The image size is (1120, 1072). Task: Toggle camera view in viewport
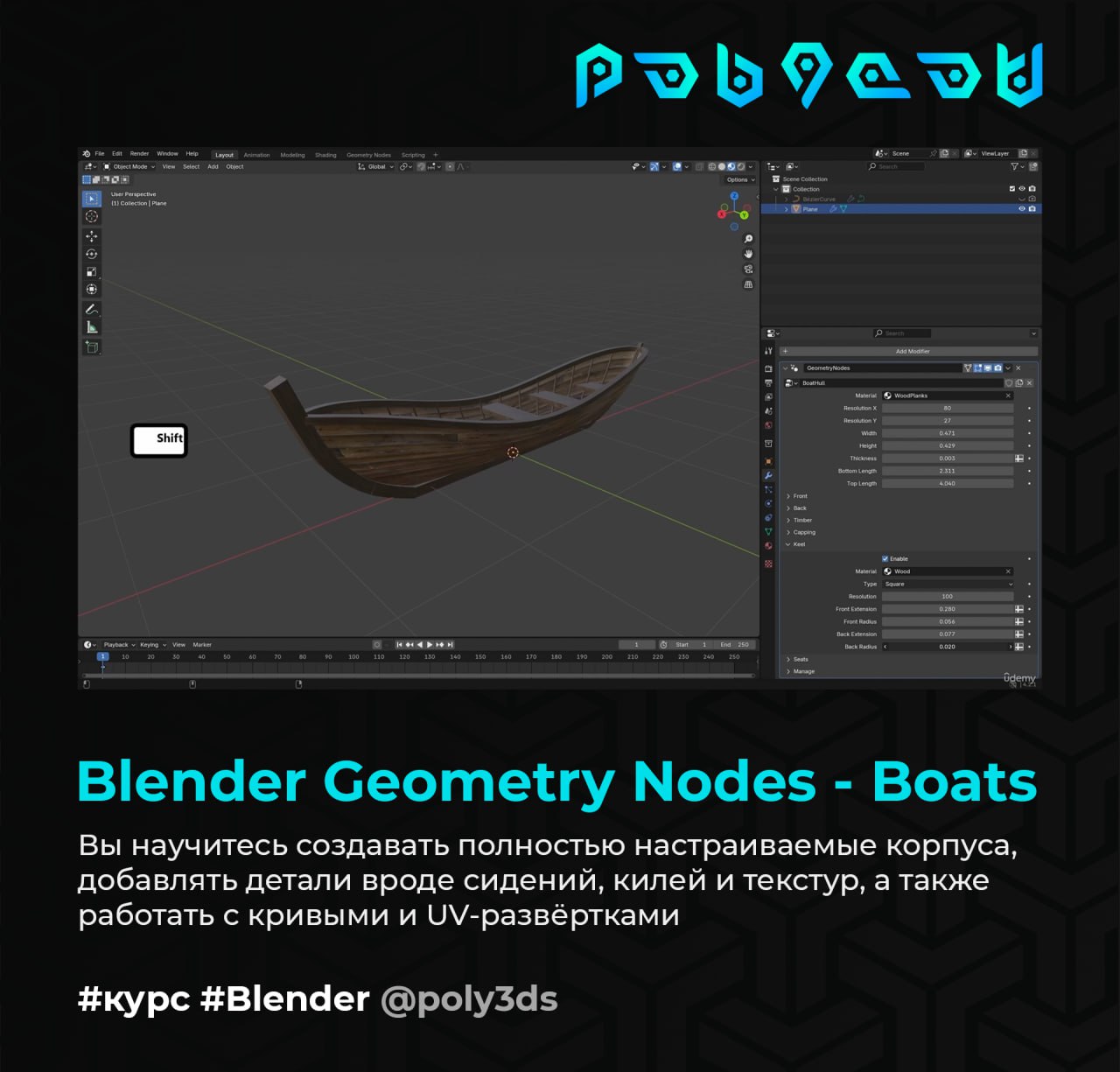748,269
